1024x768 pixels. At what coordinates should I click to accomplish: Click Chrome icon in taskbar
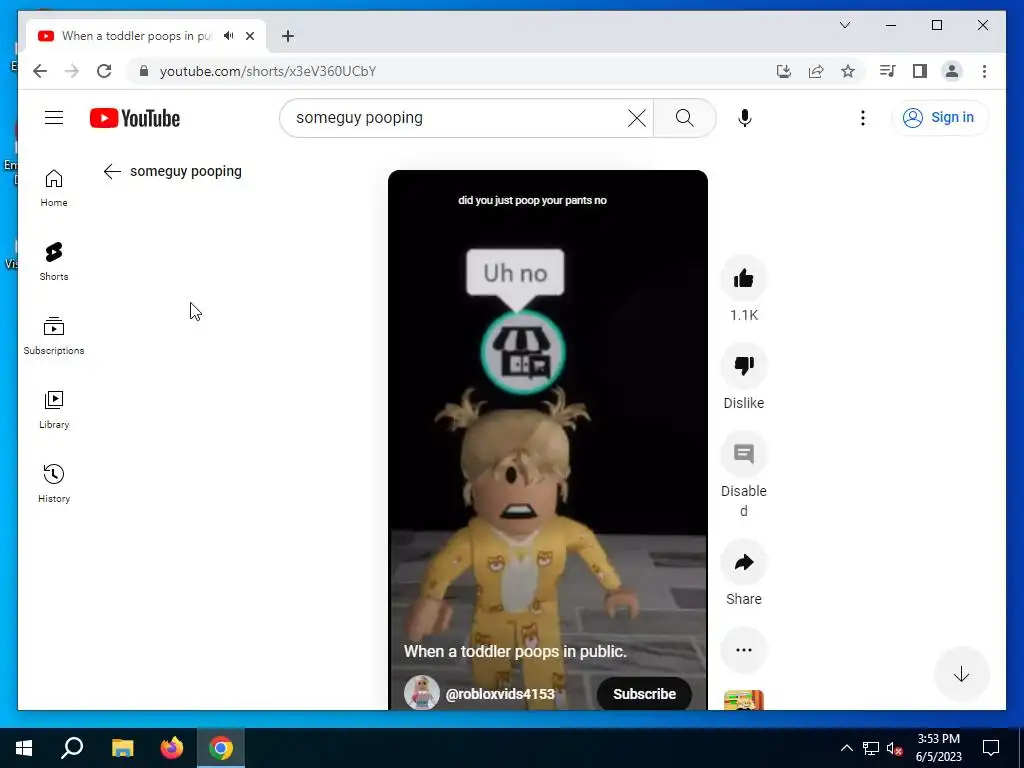pos(221,748)
